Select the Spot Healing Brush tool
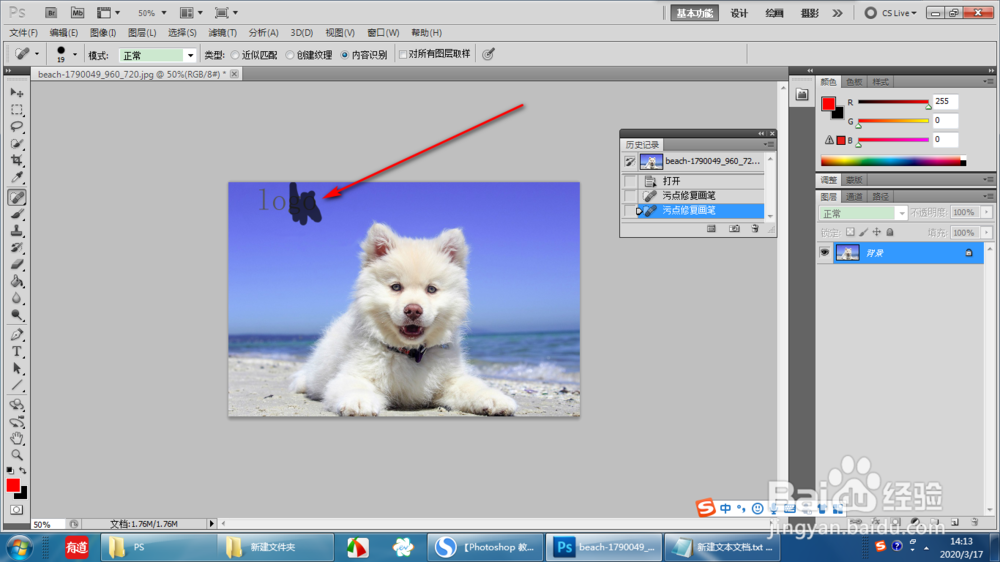 17,197
